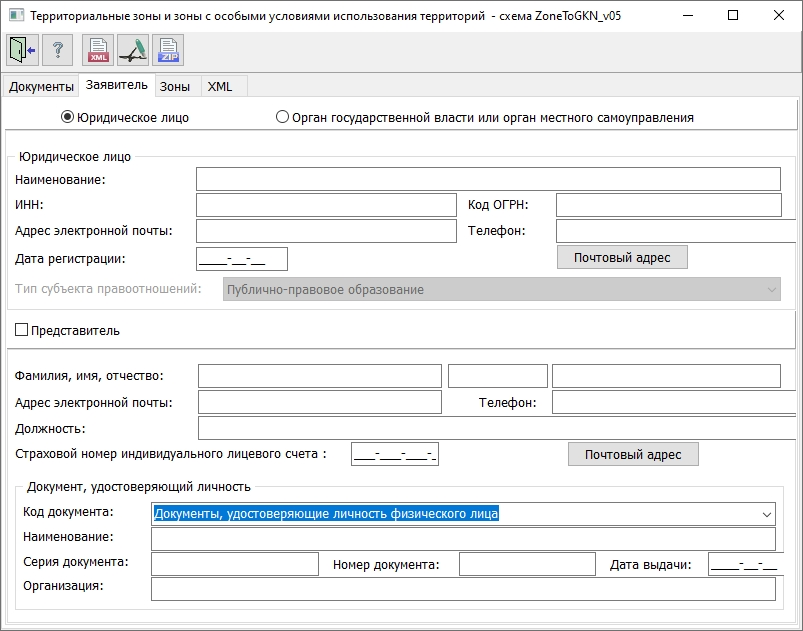Click the ZIP archive toolbar icon

(x=168, y=50)
